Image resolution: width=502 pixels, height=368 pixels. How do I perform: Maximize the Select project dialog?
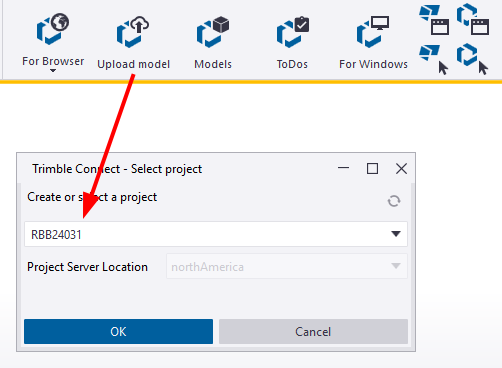[x=372, y=169]
